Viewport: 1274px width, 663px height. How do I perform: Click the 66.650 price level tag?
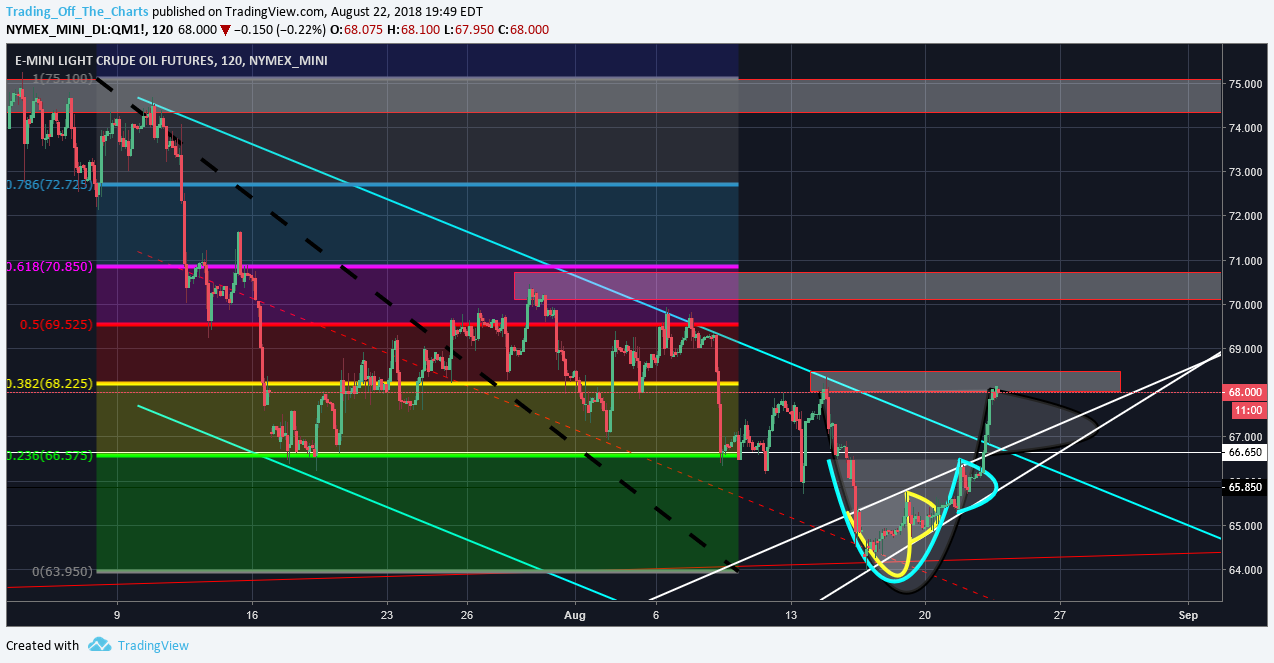[1247, 452]
